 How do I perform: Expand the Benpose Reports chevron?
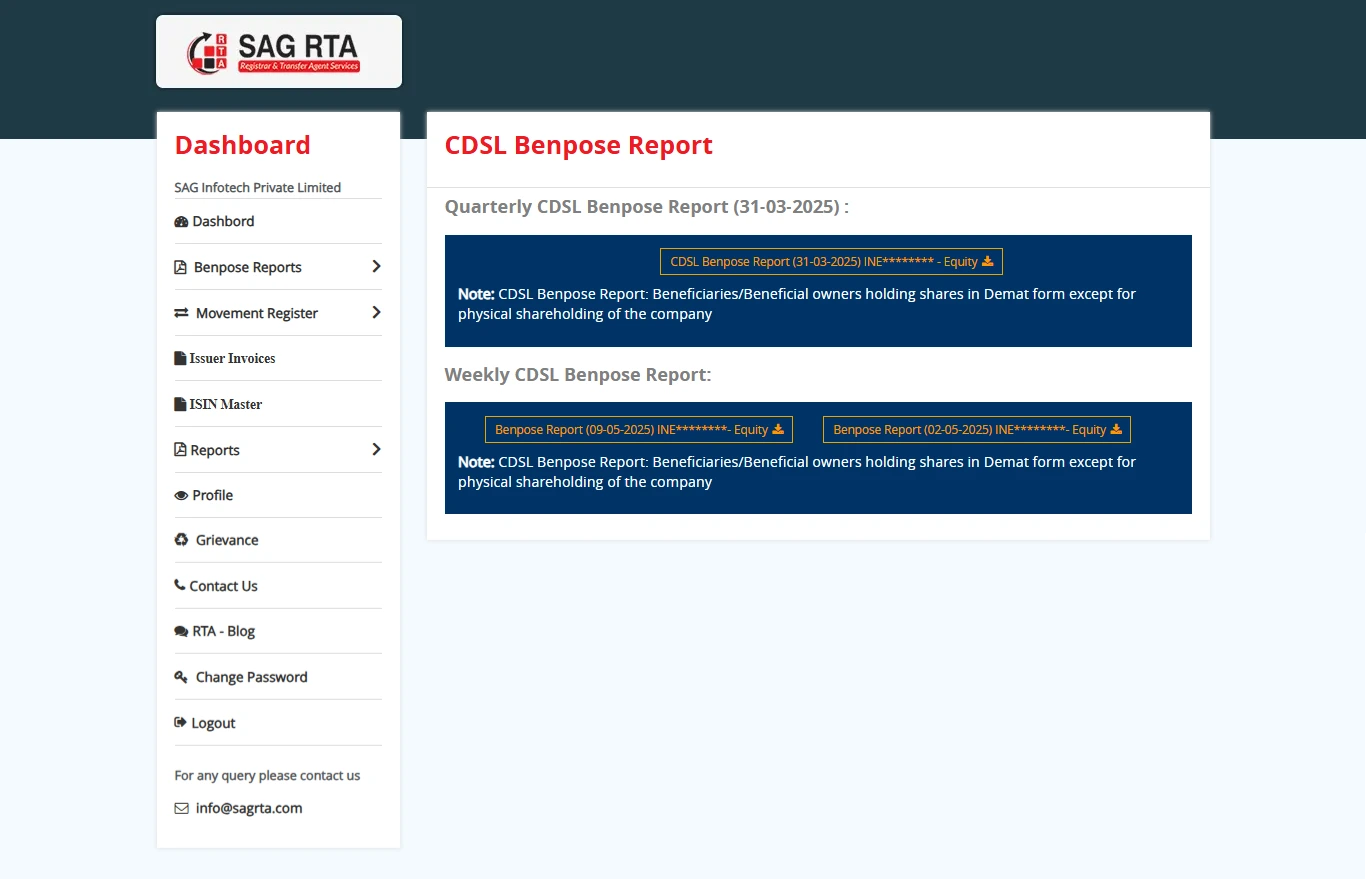[x=376, y=267]
